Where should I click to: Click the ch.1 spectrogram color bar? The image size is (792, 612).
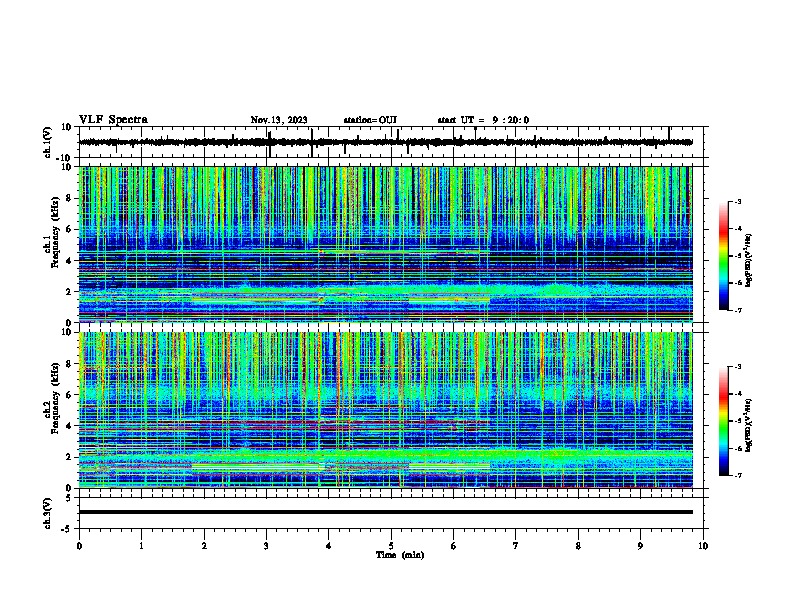click(724, 256)
